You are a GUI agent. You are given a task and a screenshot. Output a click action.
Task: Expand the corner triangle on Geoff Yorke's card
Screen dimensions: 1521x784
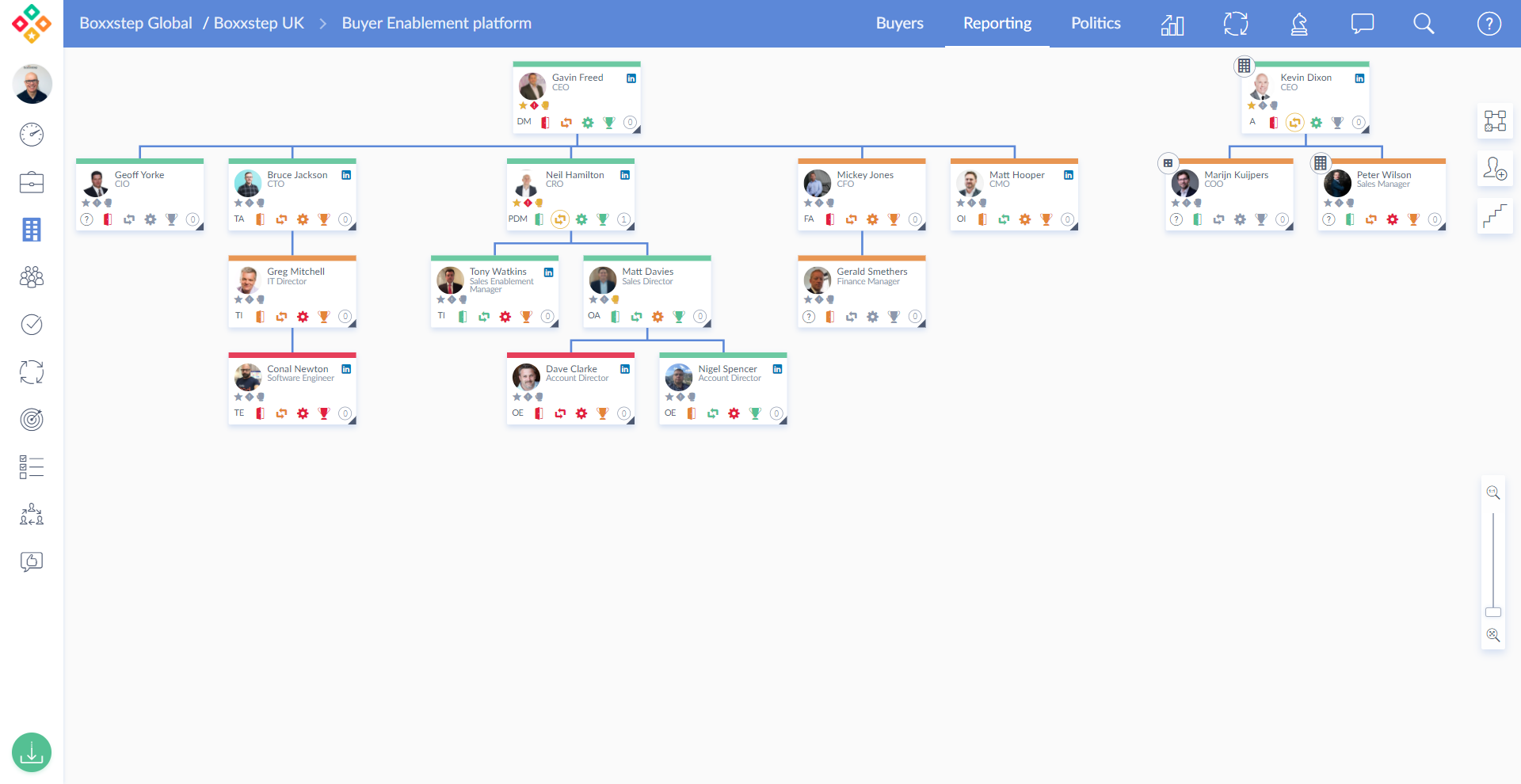200,226
